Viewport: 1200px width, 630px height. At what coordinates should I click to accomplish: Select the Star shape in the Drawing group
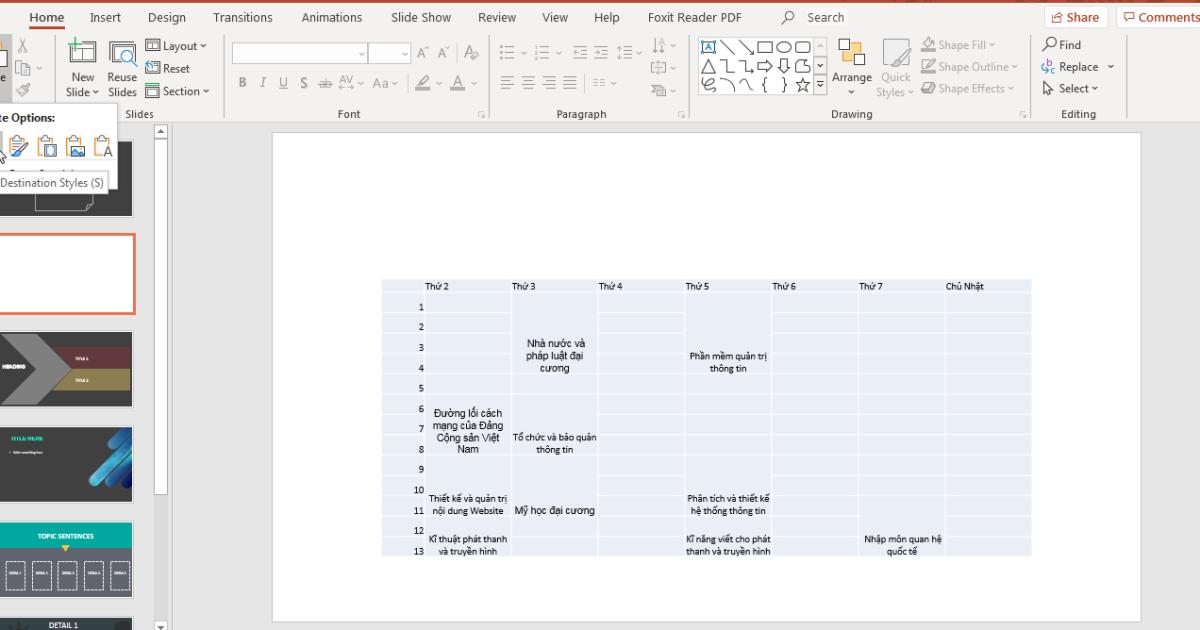point(802,85)
